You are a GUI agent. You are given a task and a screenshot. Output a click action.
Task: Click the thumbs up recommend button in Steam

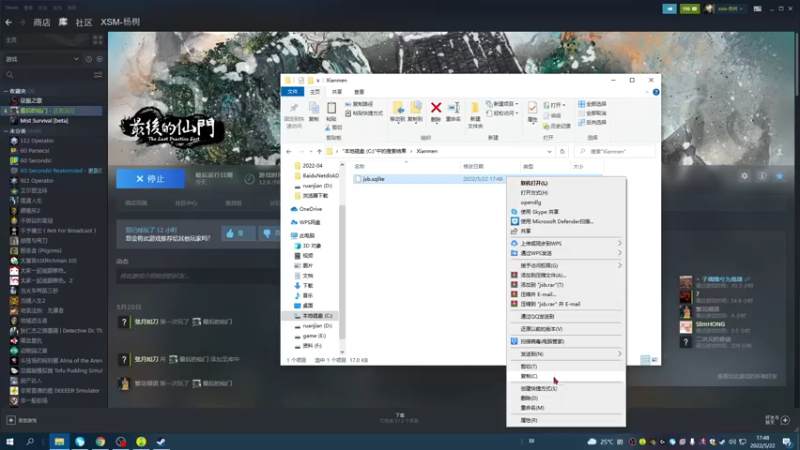(238, 233)
